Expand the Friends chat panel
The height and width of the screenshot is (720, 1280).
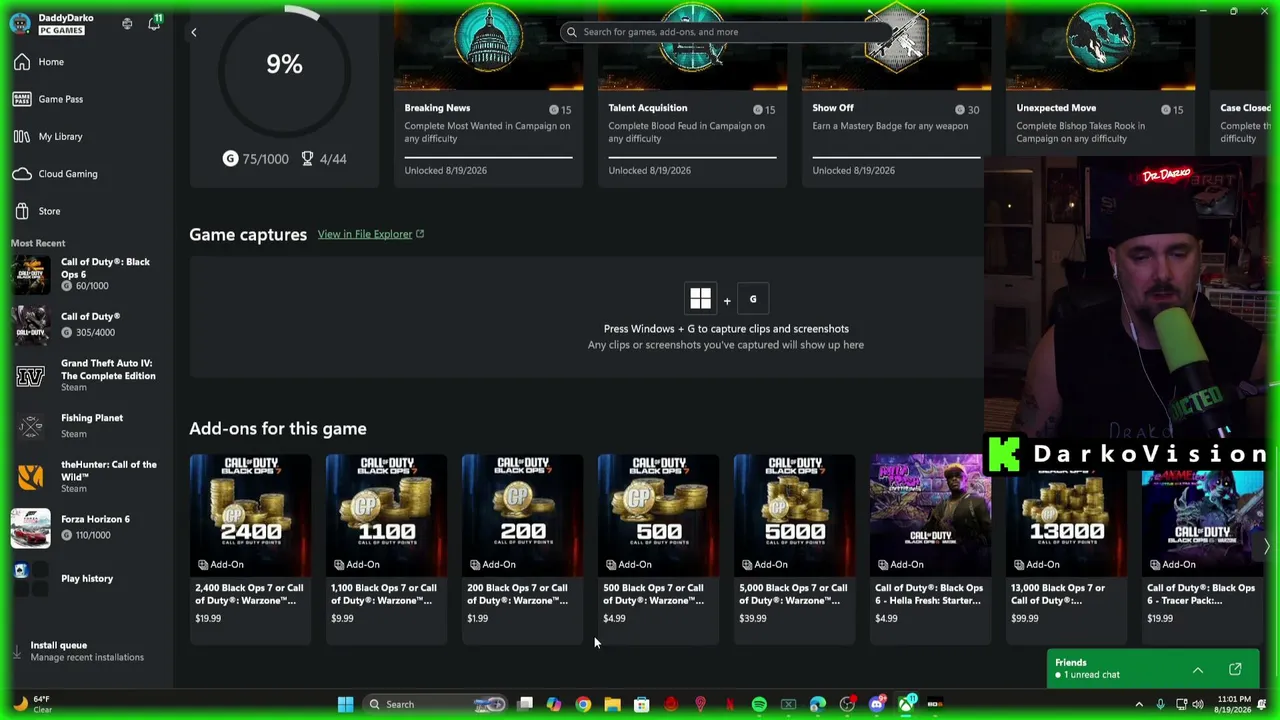coord(1198,669)
